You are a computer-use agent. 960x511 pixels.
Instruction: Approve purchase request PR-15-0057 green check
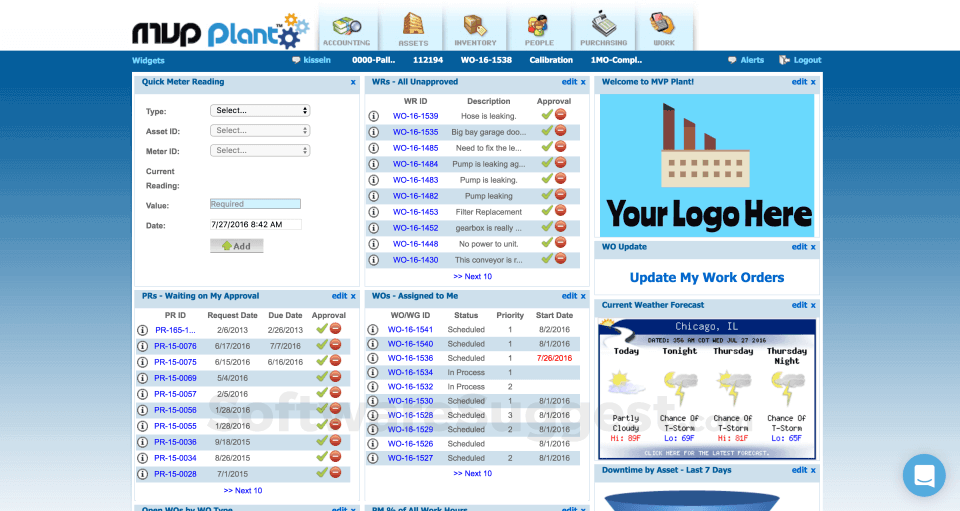tap(321, 392)
